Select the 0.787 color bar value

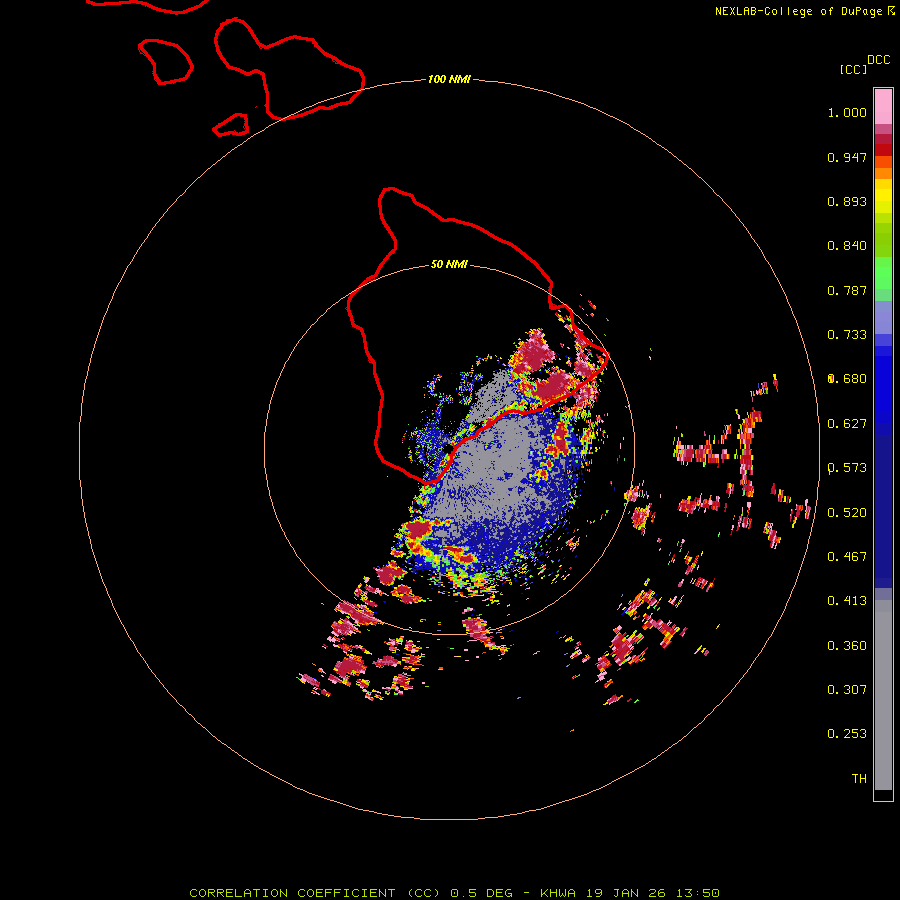tap(847, 290)
